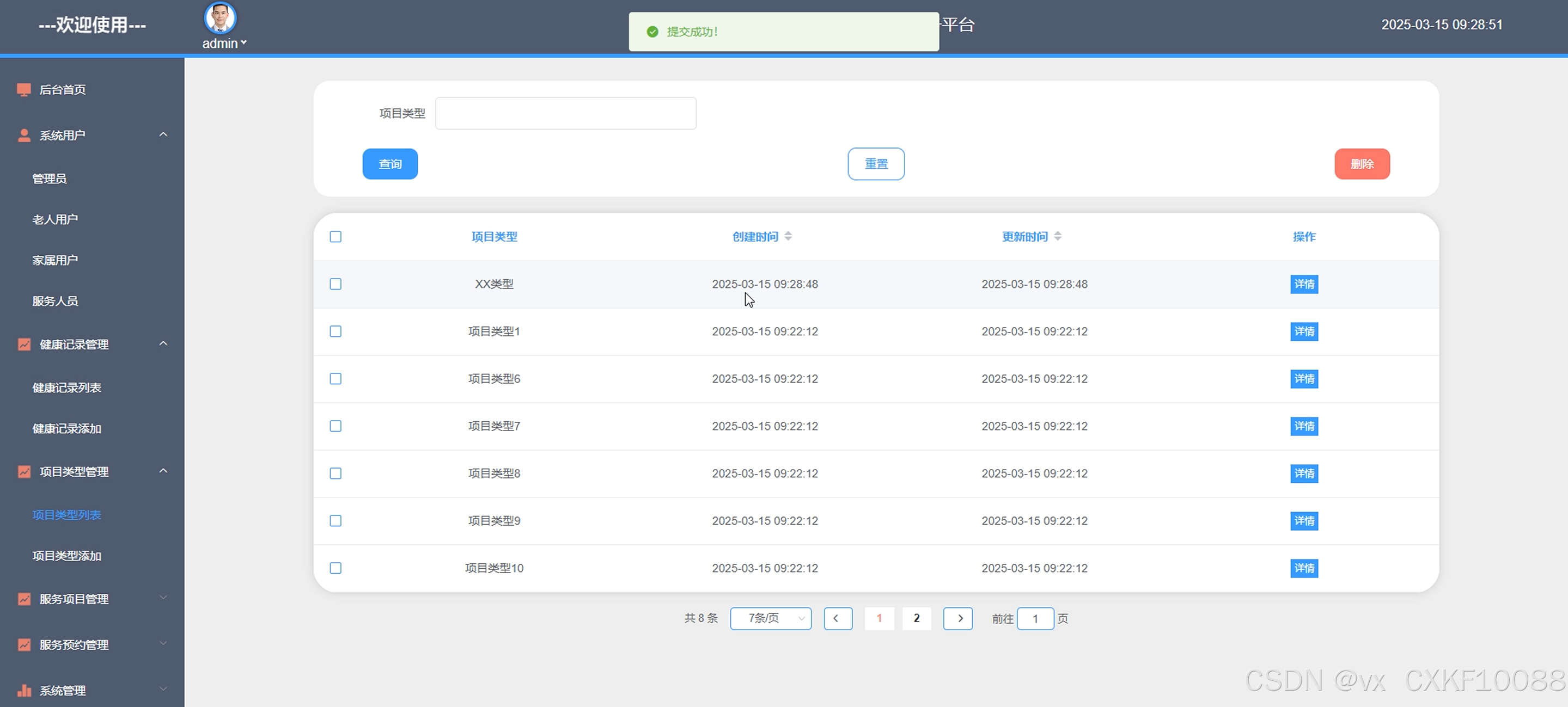Click the 健康记录管理 chart icon
1568x707 pixels.
pos(24,345)
